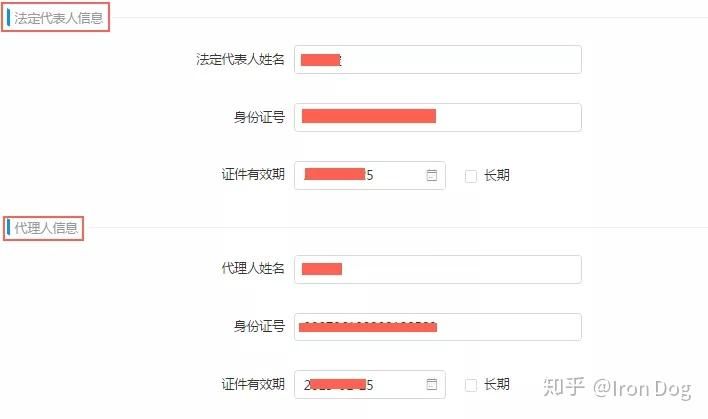Screen dimensions: 708x419
Task: Enable 长期 checkbox under 代理人信息
Action: pos(471,385)
